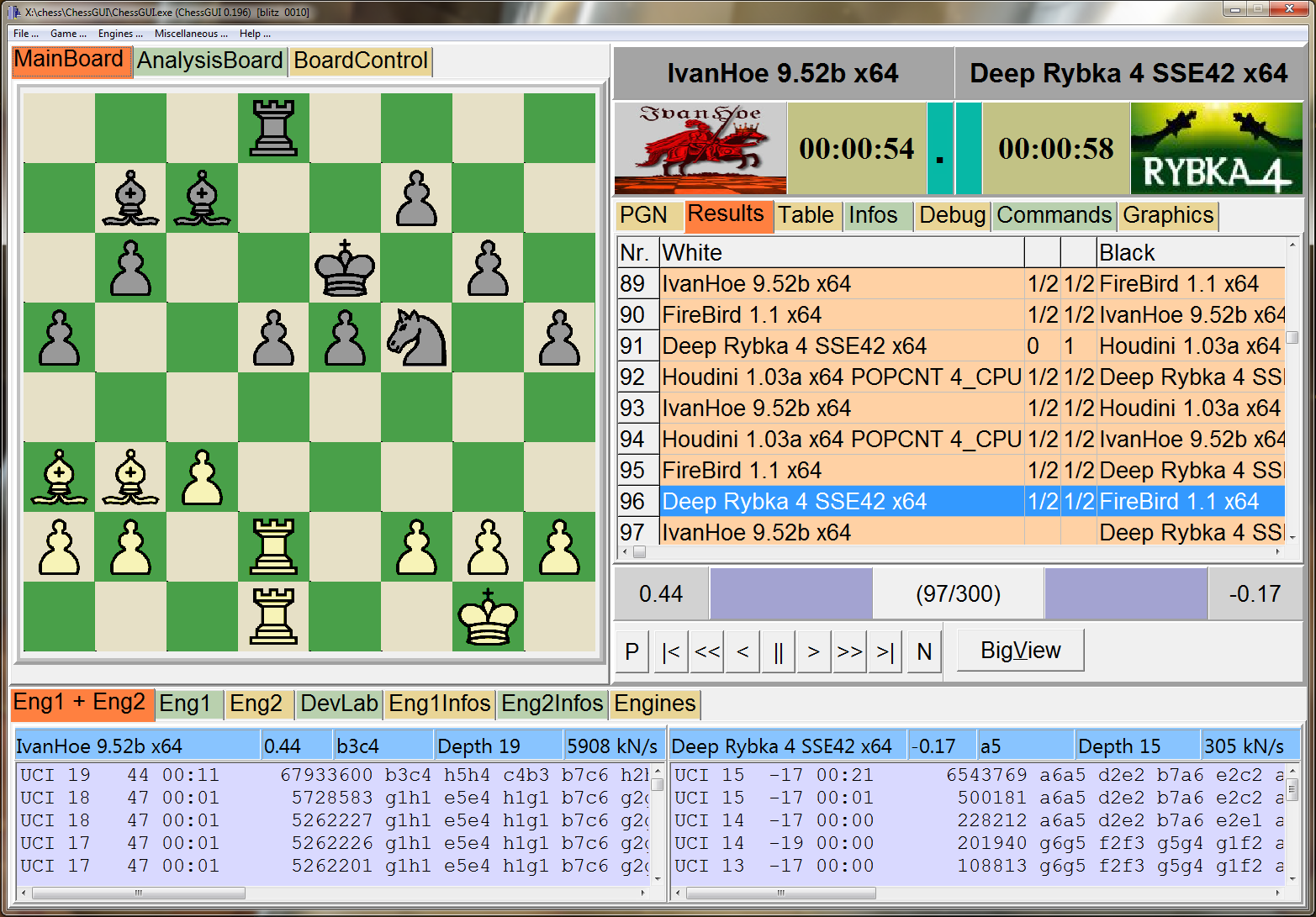Click the Deep Rybka clock 00:00:58
The height and width of the screenshot is (917, 1316).
pos(1056,149)
